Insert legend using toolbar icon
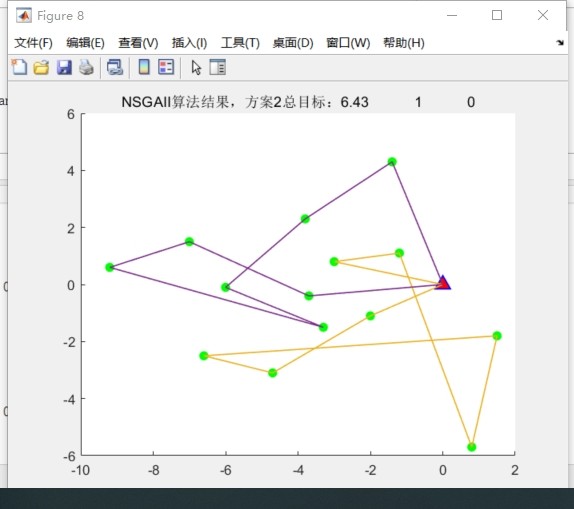The image size is (574, 509). (x=166, y=67)
